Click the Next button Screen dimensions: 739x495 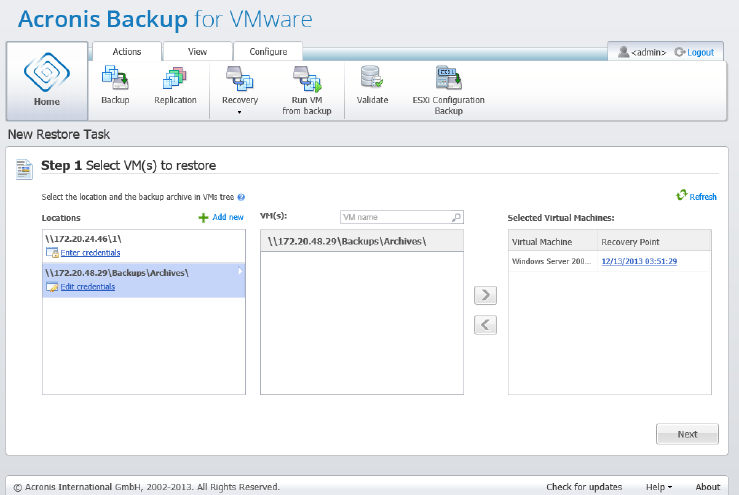pyautogui.click(x=687, y=434)
